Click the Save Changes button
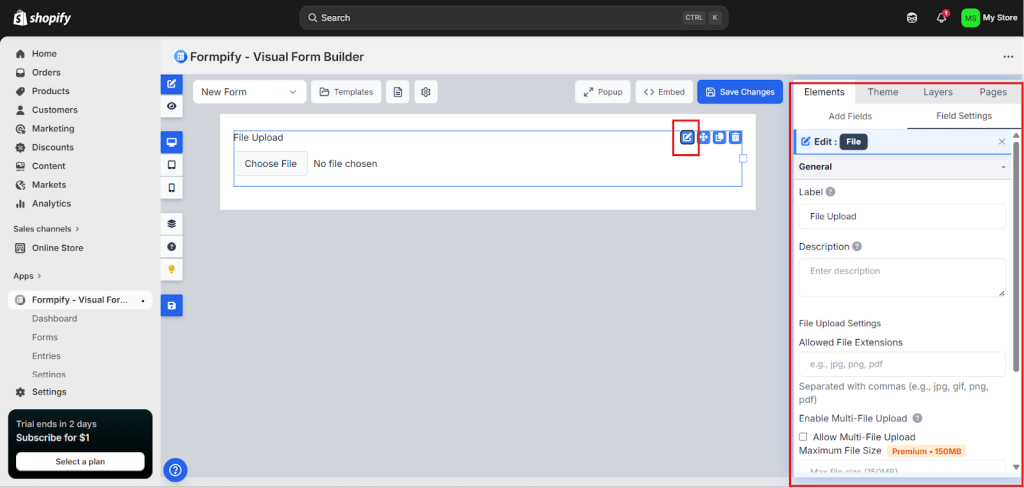The image size is (1024, 488). [740, 92]
